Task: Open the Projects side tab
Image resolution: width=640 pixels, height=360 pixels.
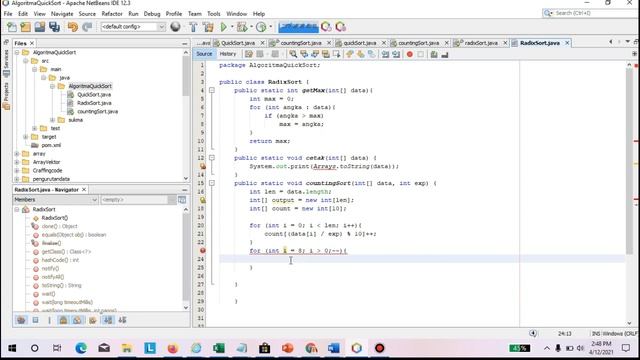Action: tap(6, 97)
